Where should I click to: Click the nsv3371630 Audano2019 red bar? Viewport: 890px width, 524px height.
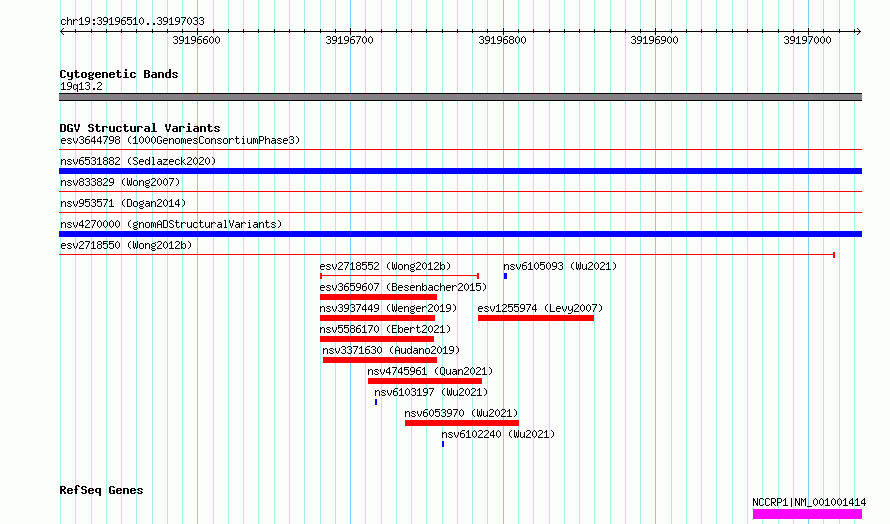coord(380,360)
